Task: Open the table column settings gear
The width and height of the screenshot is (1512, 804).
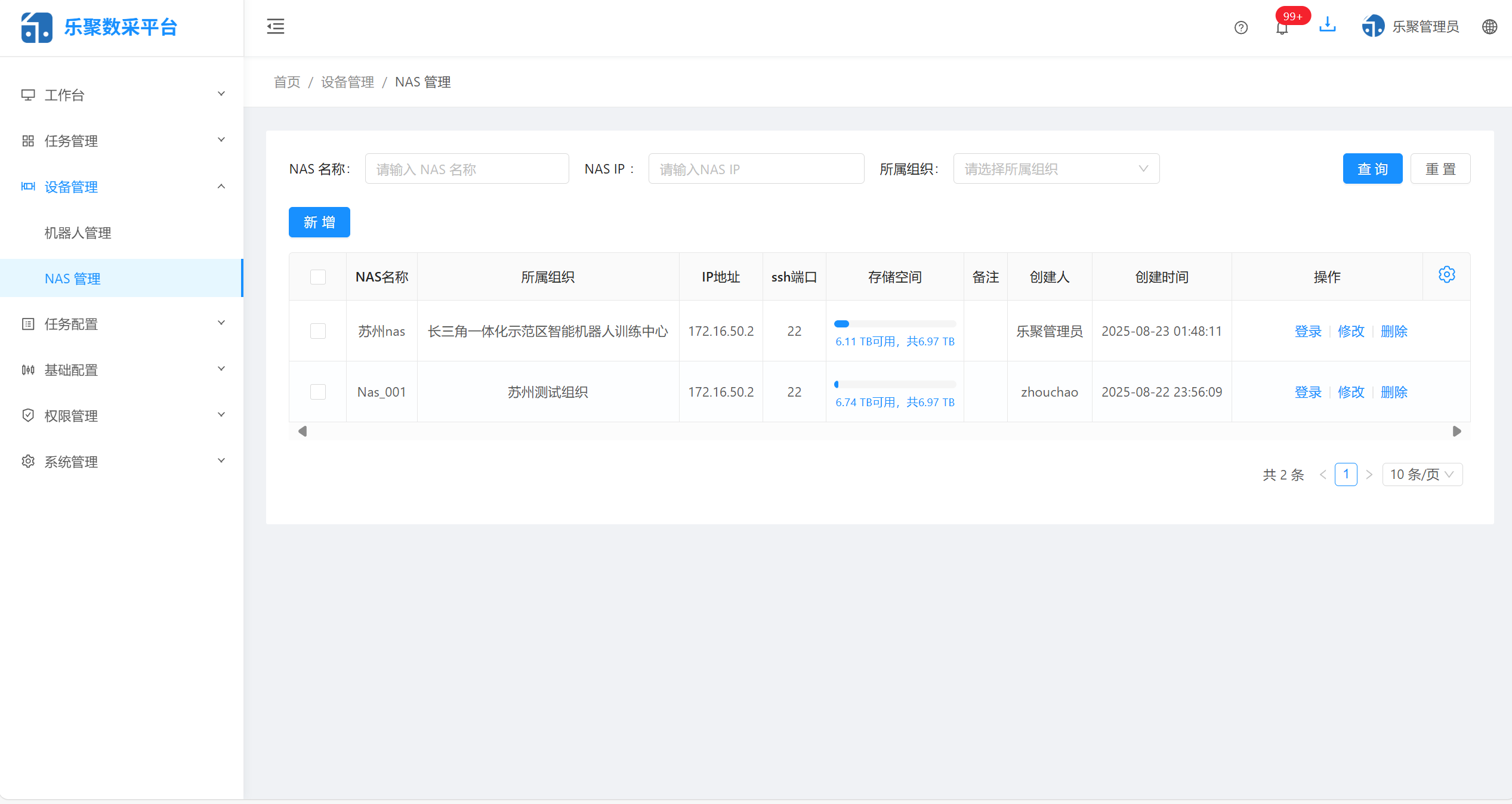Action: (1446, 275)
